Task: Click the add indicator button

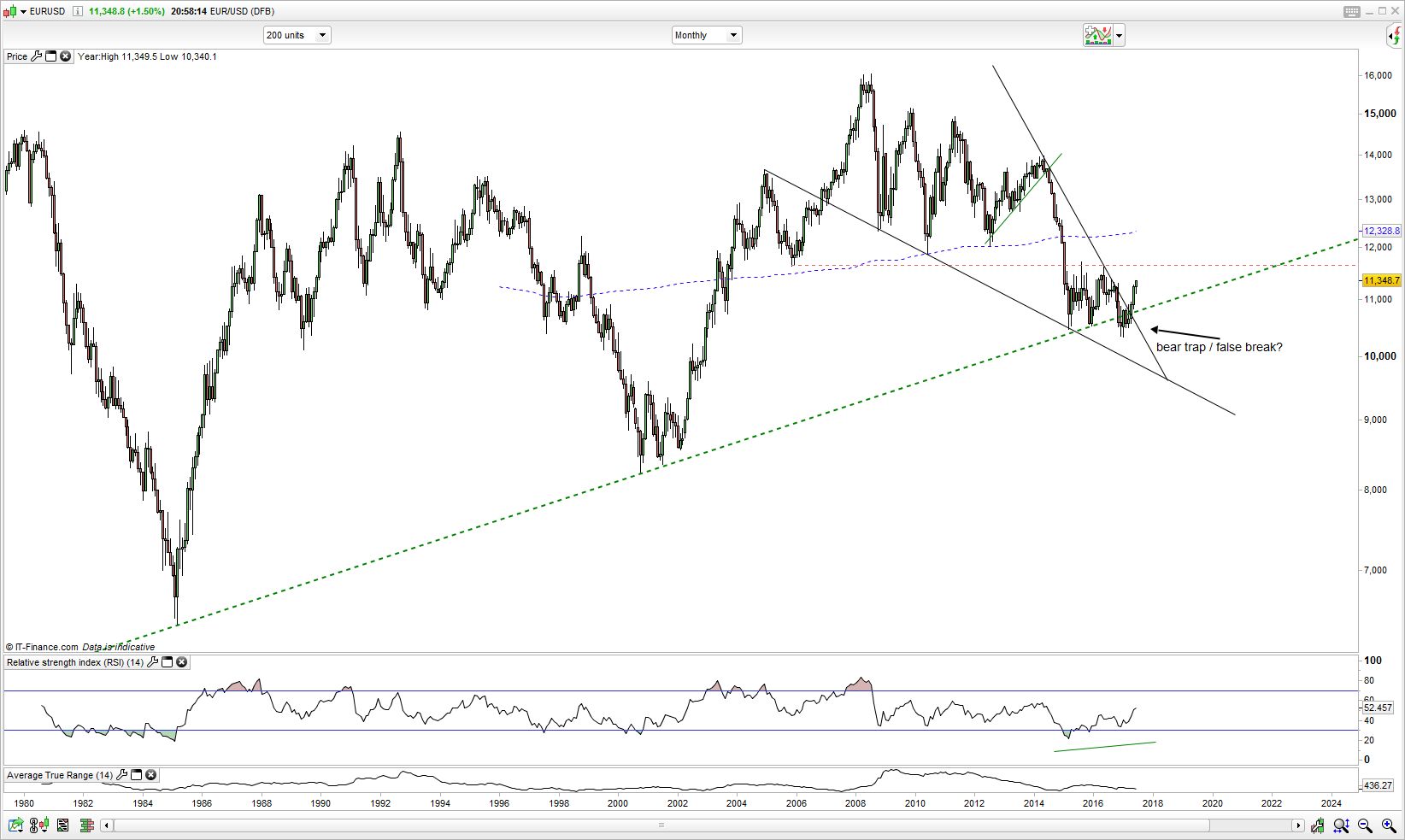Action: 1097,35
